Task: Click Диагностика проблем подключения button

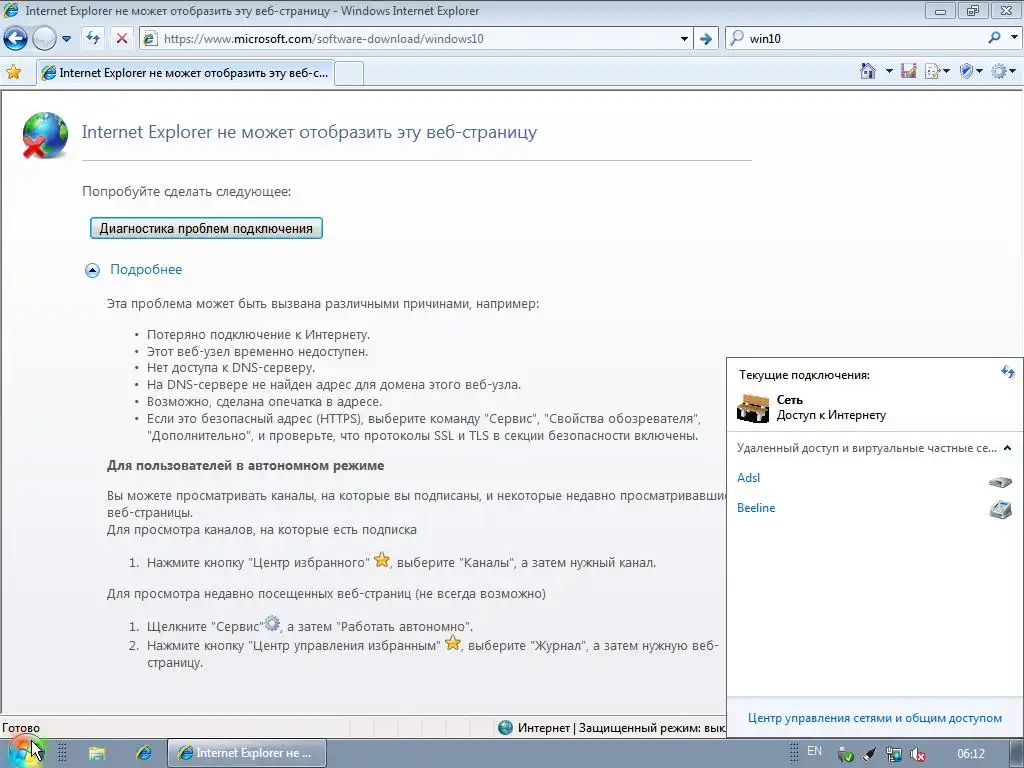Action: click(x=206, y=229)
